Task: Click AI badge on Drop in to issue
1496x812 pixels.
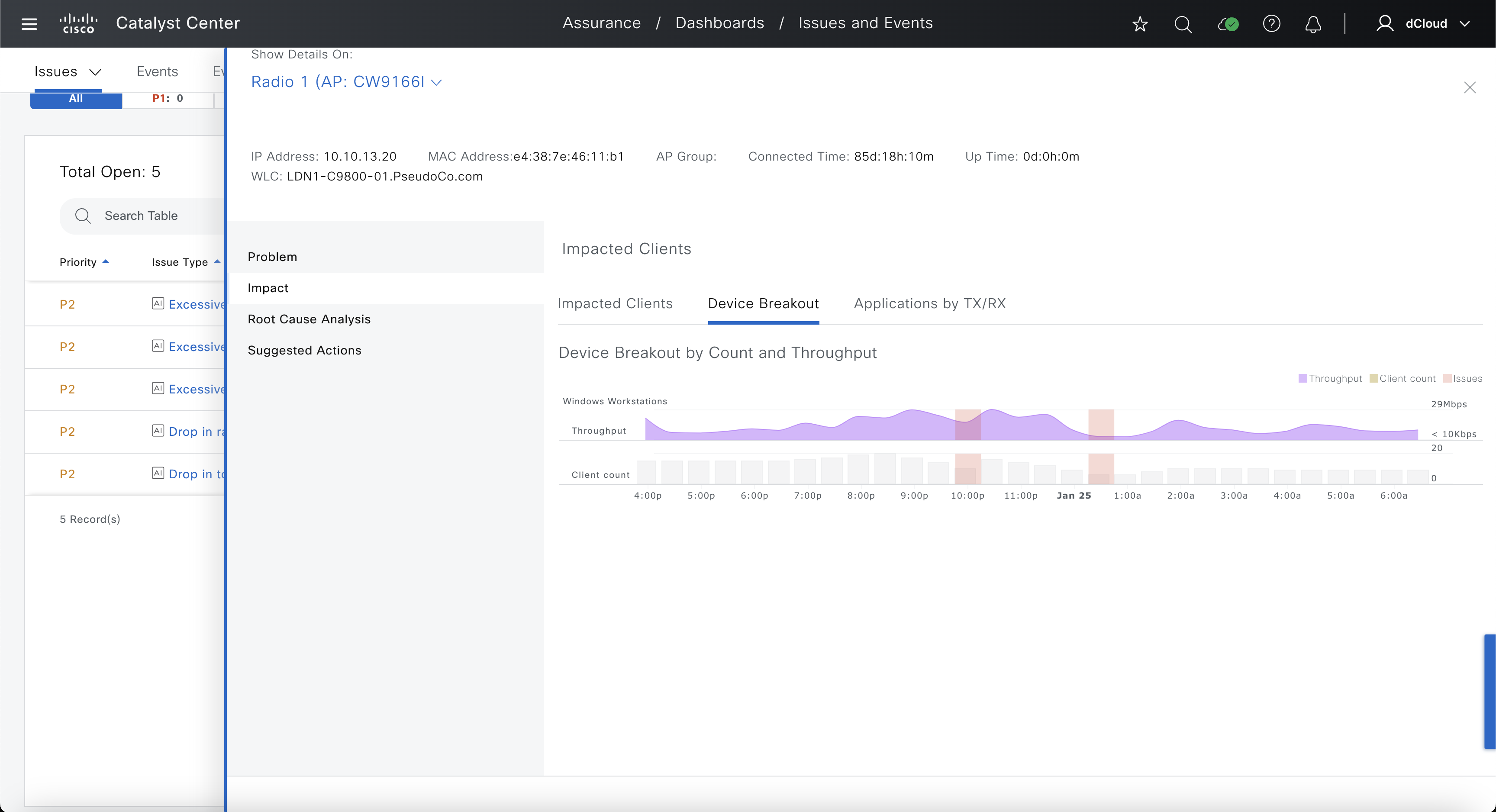Action: coord(158,473)
